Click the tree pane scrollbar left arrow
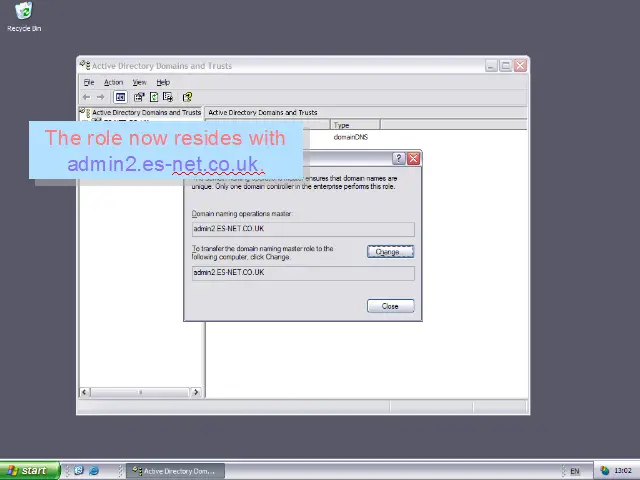Image resolution: width=640 pixels, height=480 pixels. (84, 392)
